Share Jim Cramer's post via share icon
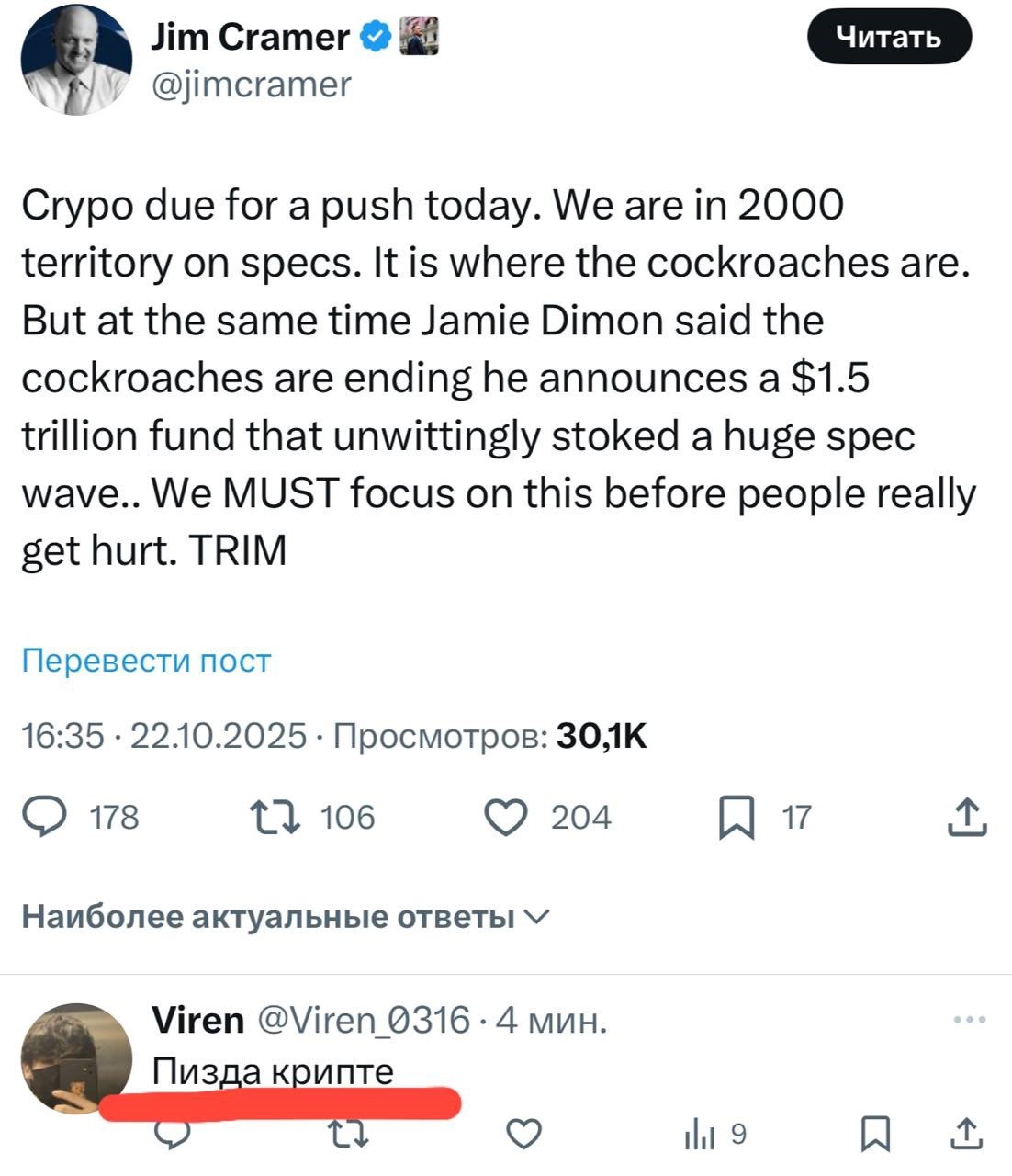Screen dimensions: 1012x1176 pyautogui.click(x=967, y=817)
